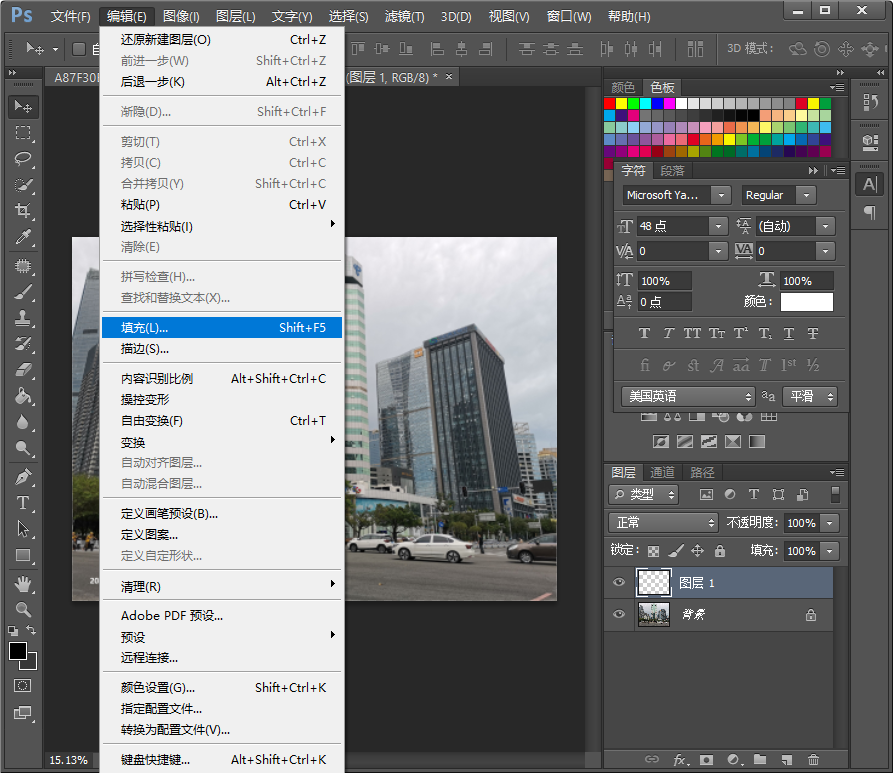Select the Lasso tool
This screenshot has height=773, width=893.
(x=23, y=159)
